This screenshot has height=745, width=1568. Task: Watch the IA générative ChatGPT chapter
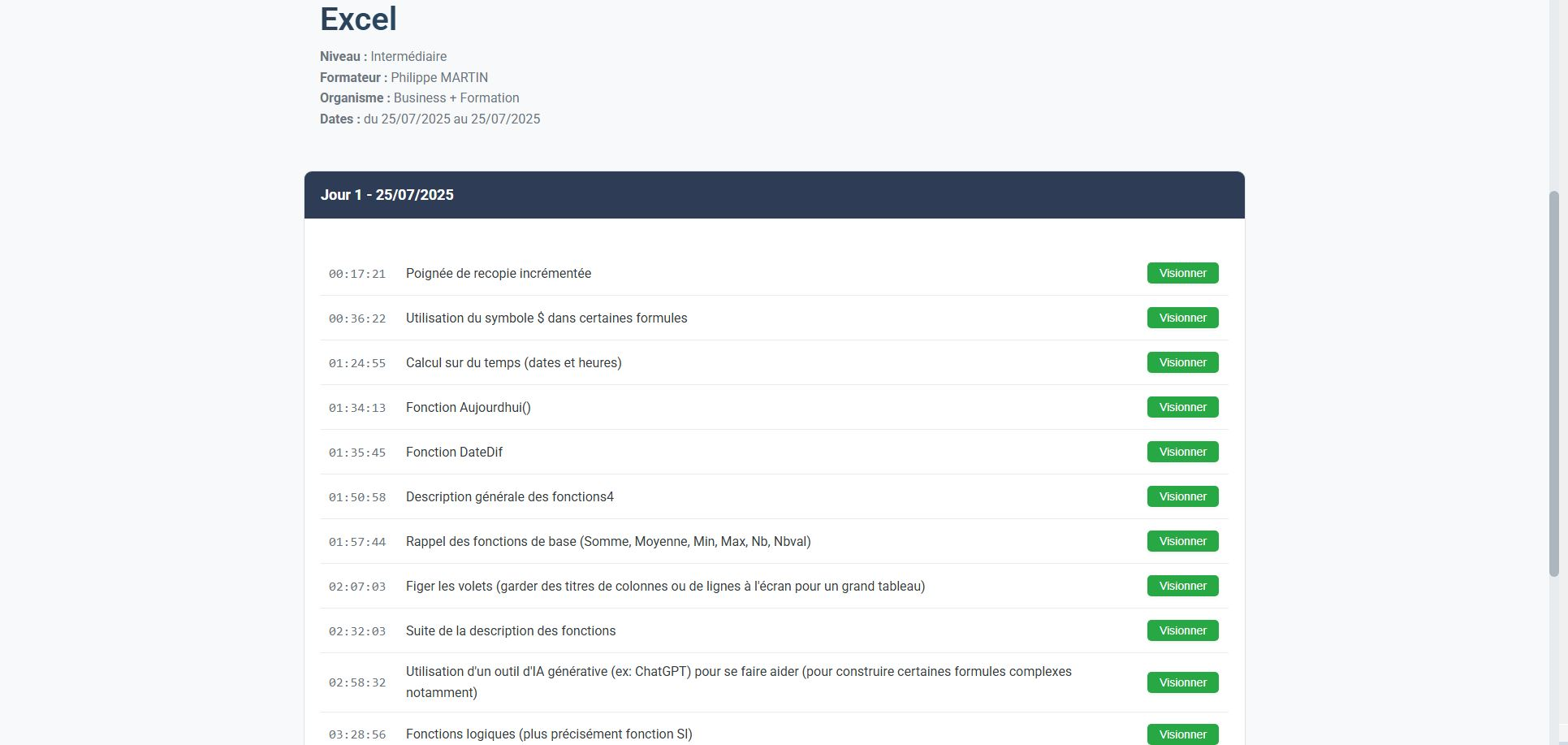tap(1181, 682)
